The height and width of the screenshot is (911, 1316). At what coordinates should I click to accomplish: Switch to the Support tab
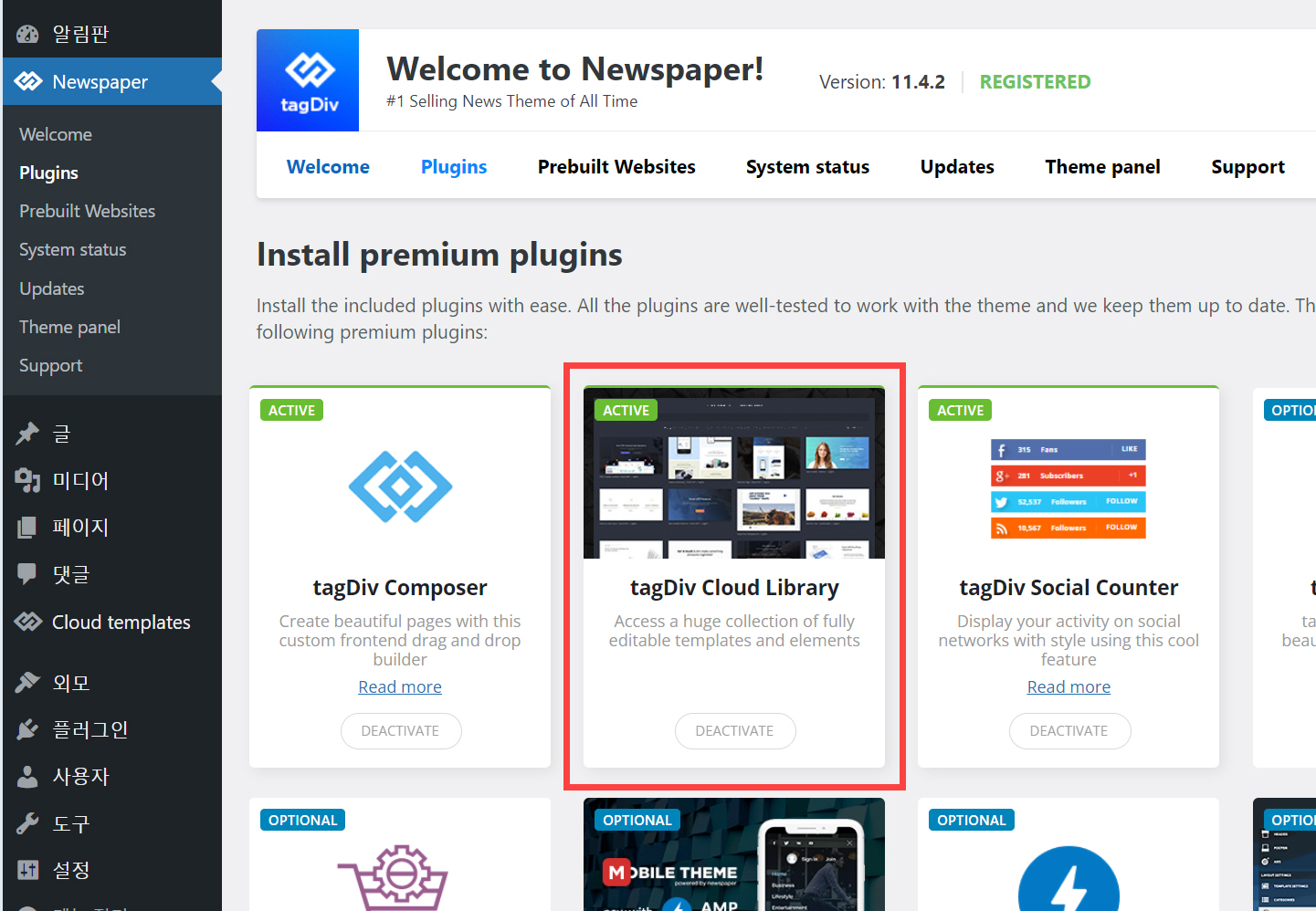click(x=1248, y=167)
